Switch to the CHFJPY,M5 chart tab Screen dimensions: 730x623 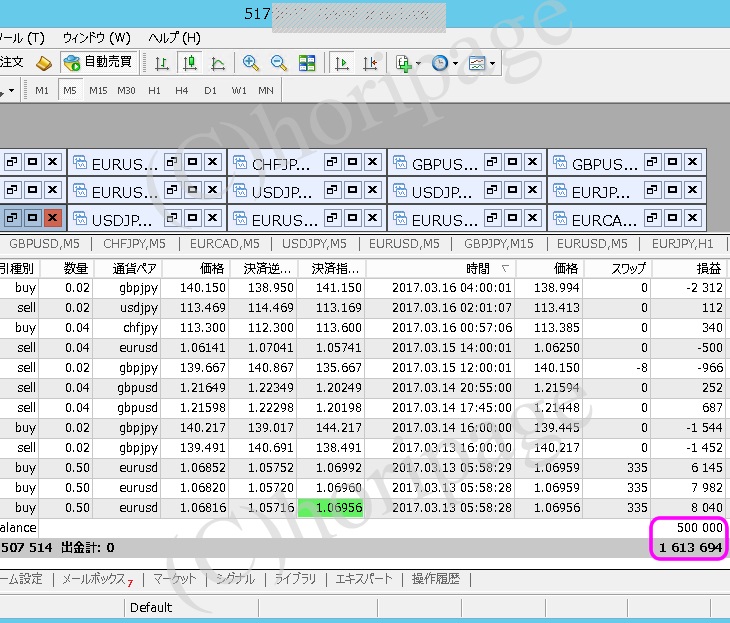point(135,244)
